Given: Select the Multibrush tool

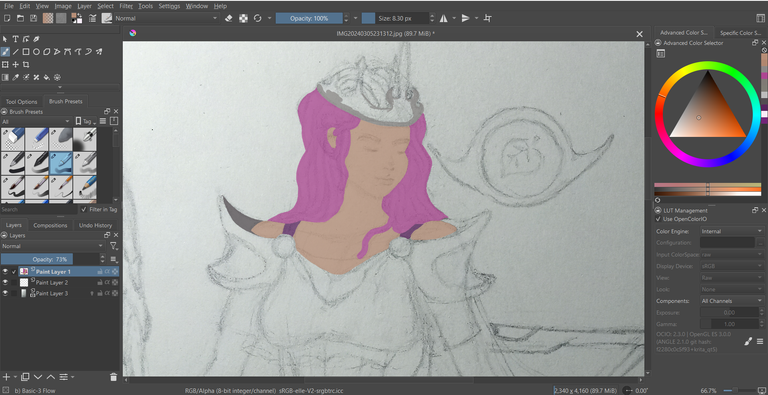Looking at the screenshot, I should coord(99,51).
